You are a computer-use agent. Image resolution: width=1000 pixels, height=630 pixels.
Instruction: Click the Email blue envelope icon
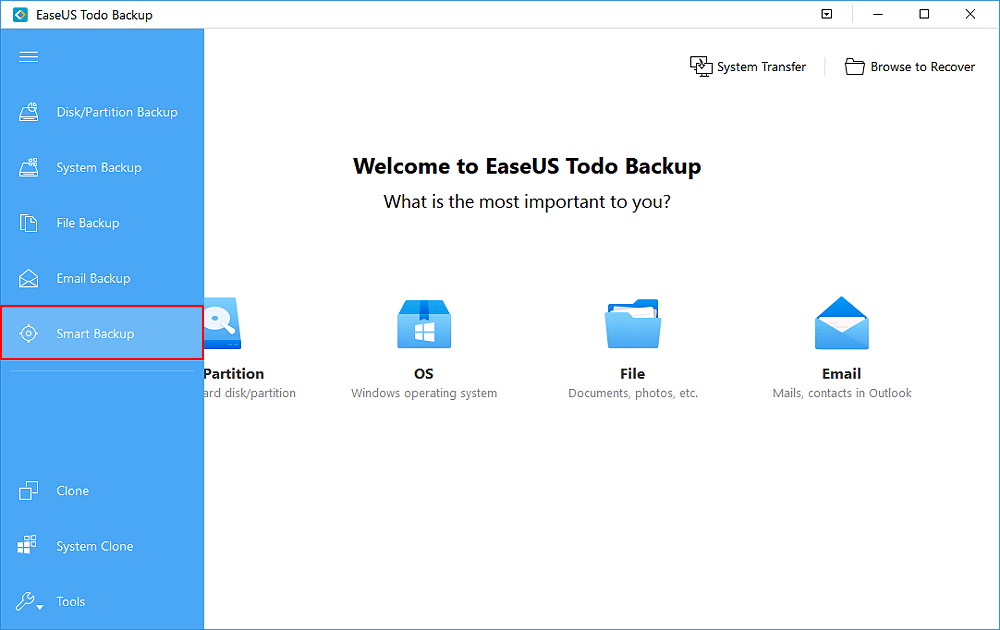842,323
